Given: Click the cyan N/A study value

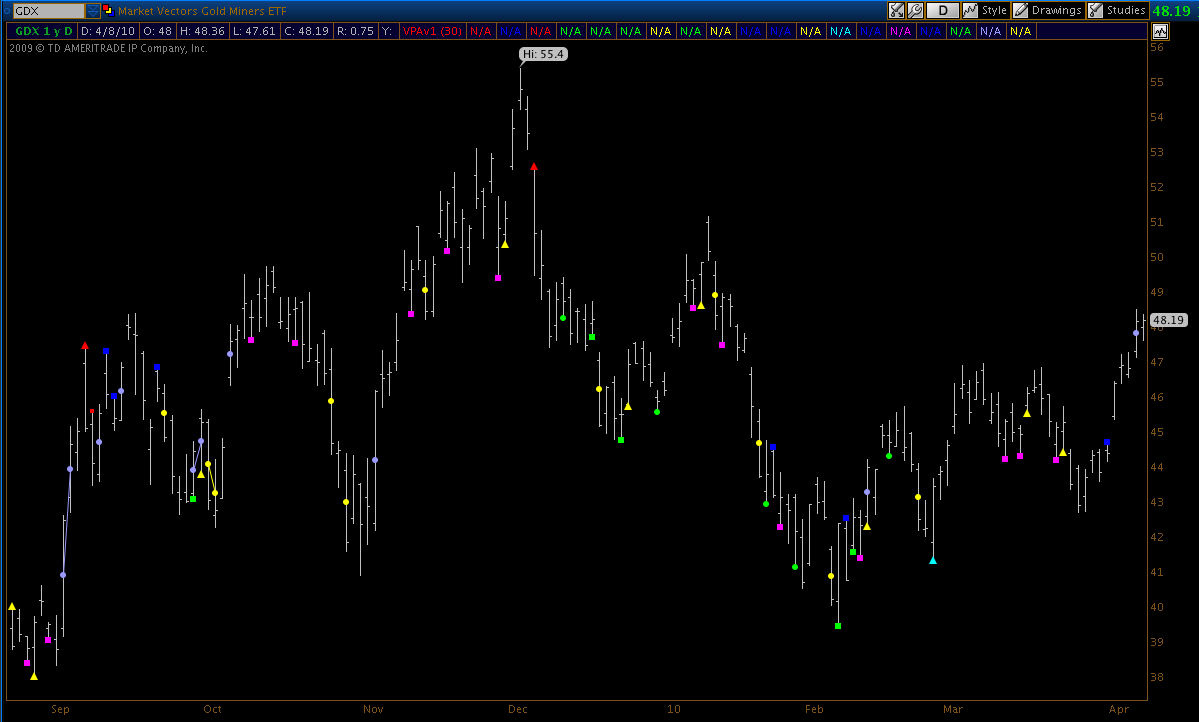Looking at the screenshot, I should point(840,31).
